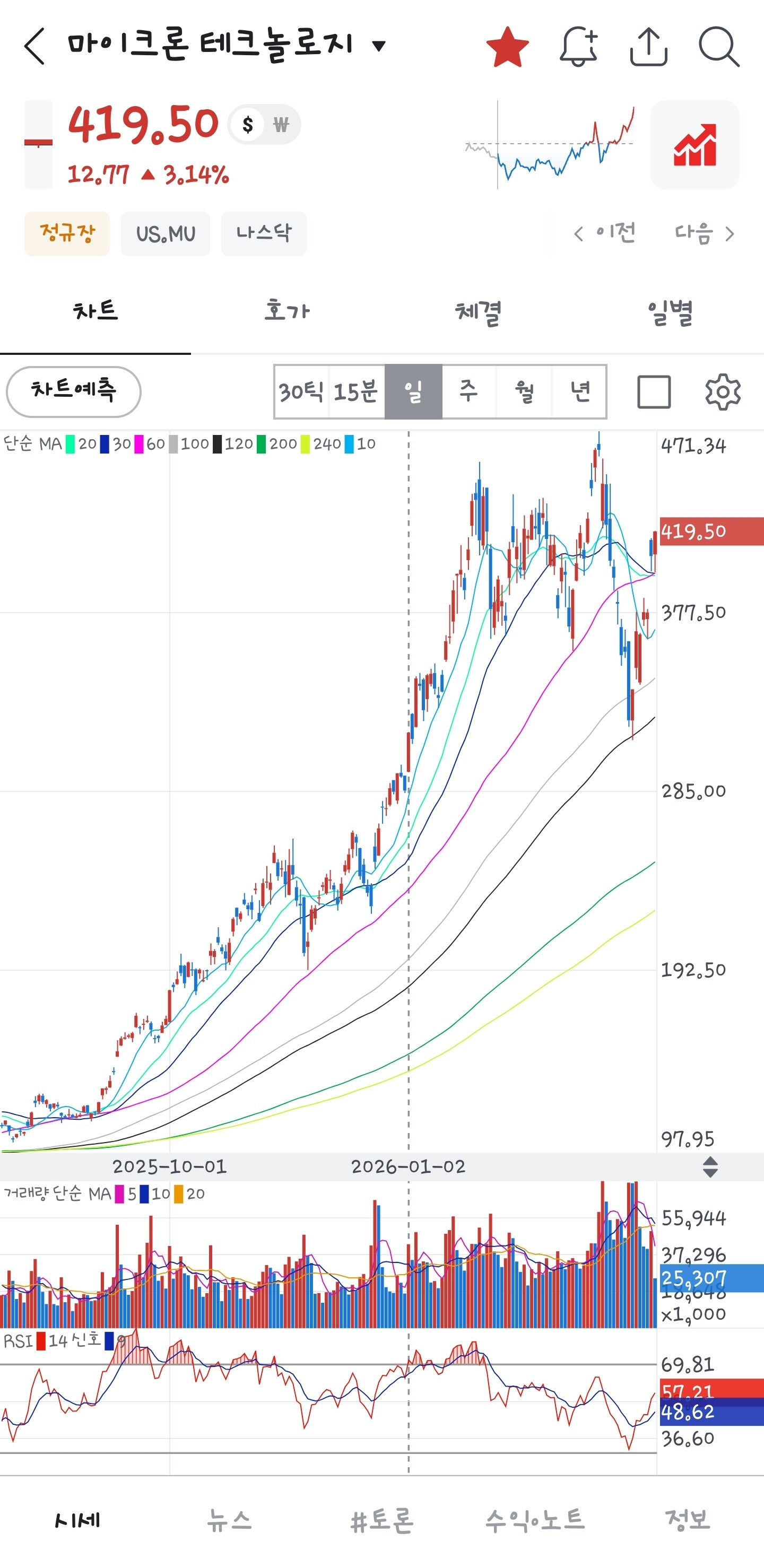Tap the fullscreen chart square icon
Image resolution: width=764 pixels, height=1568 pixels.
[654, 391]
